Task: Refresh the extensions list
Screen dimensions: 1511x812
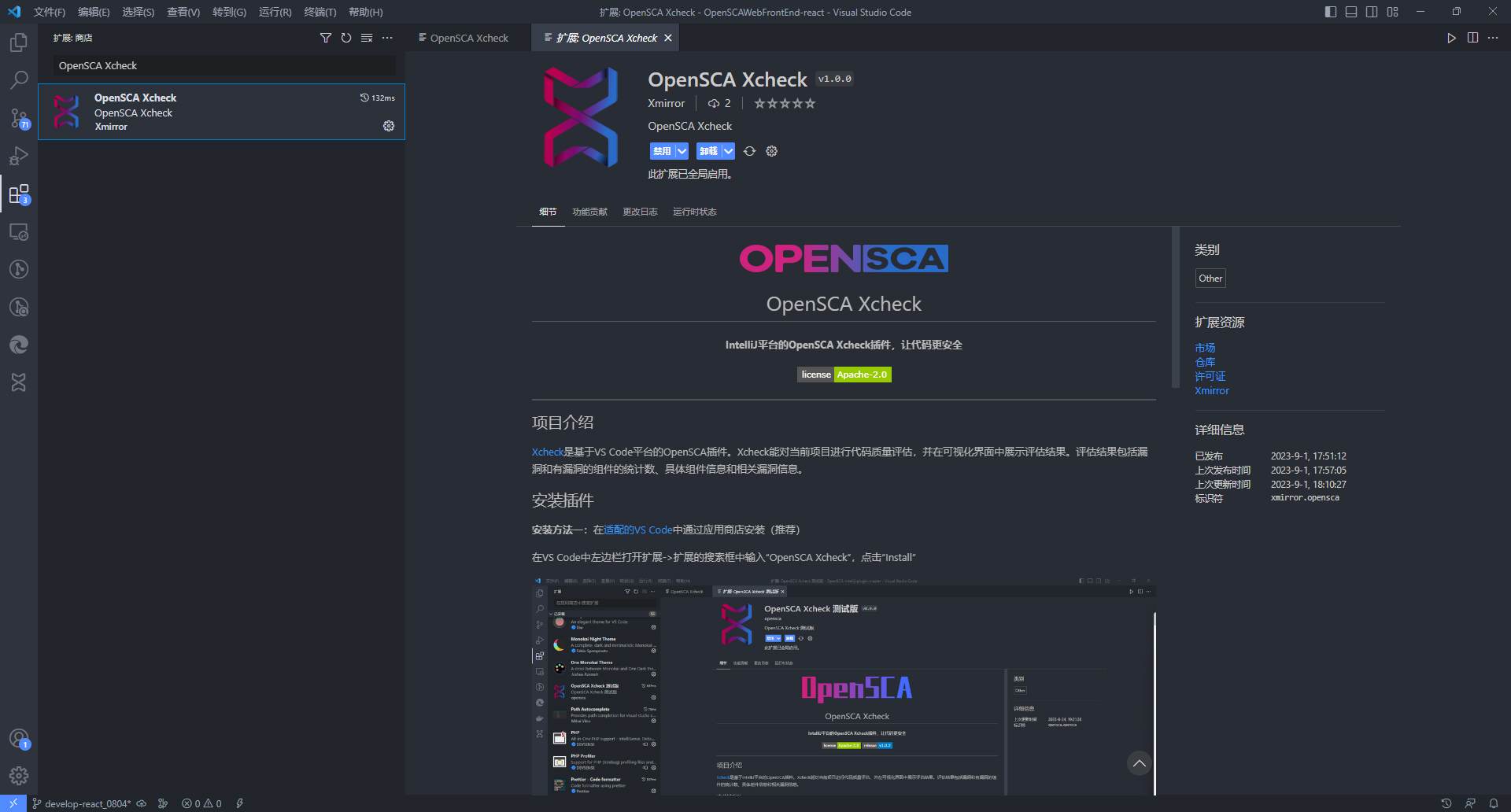Action: (x=346, y=38)
